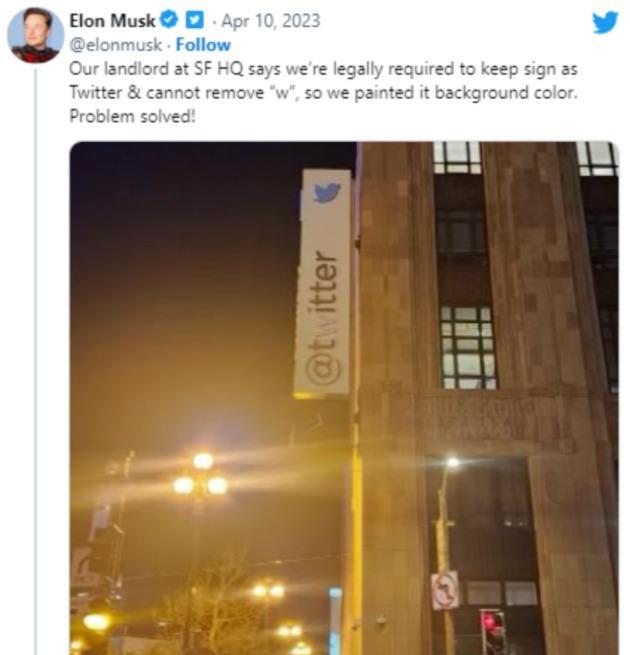Image resolution: width=630 pixels, height=655 pixels.
Task: Click the "Problem solved!" text
Action: pos(132,116)
